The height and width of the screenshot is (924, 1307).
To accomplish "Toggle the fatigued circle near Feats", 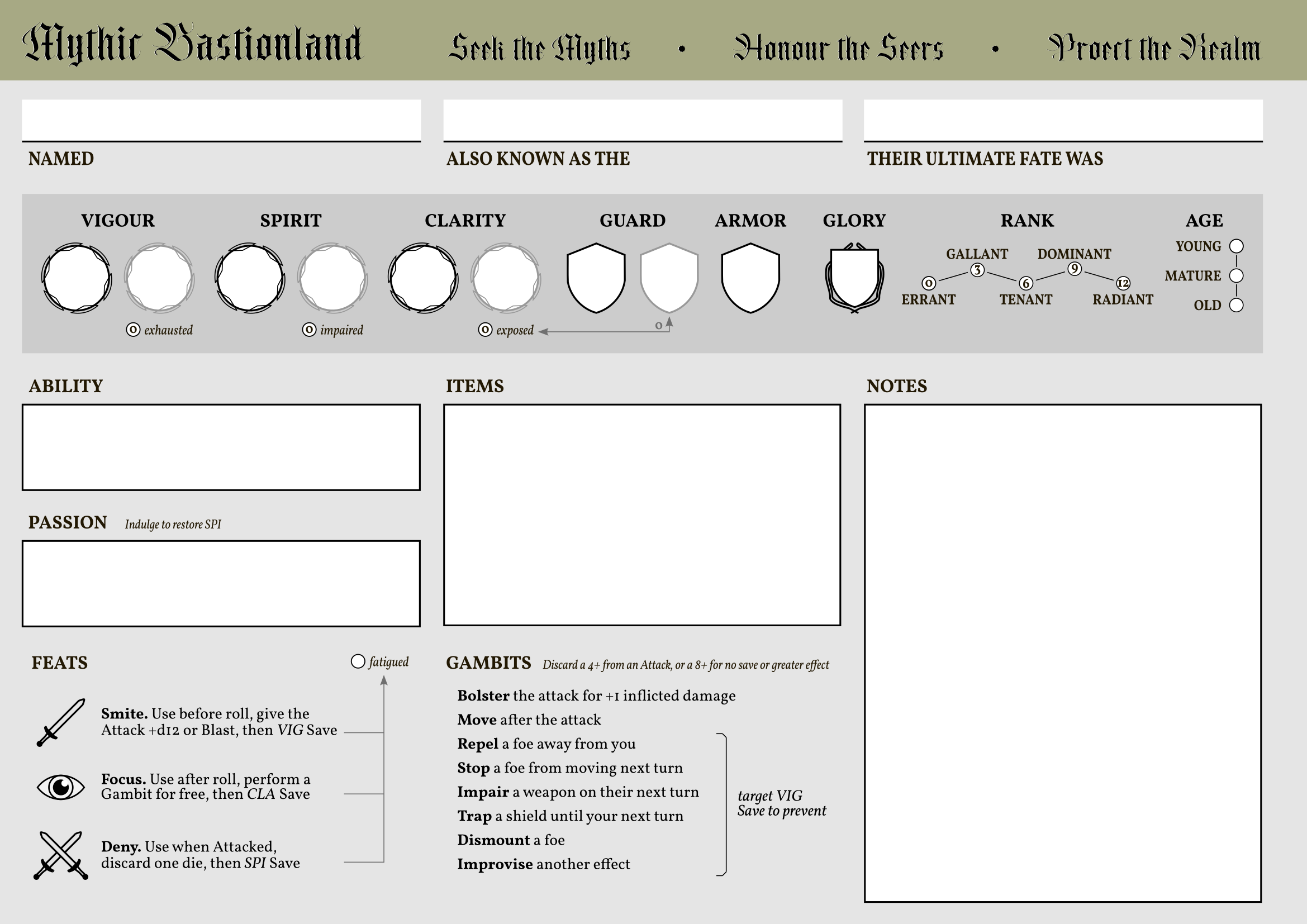I will pos(358,660).
